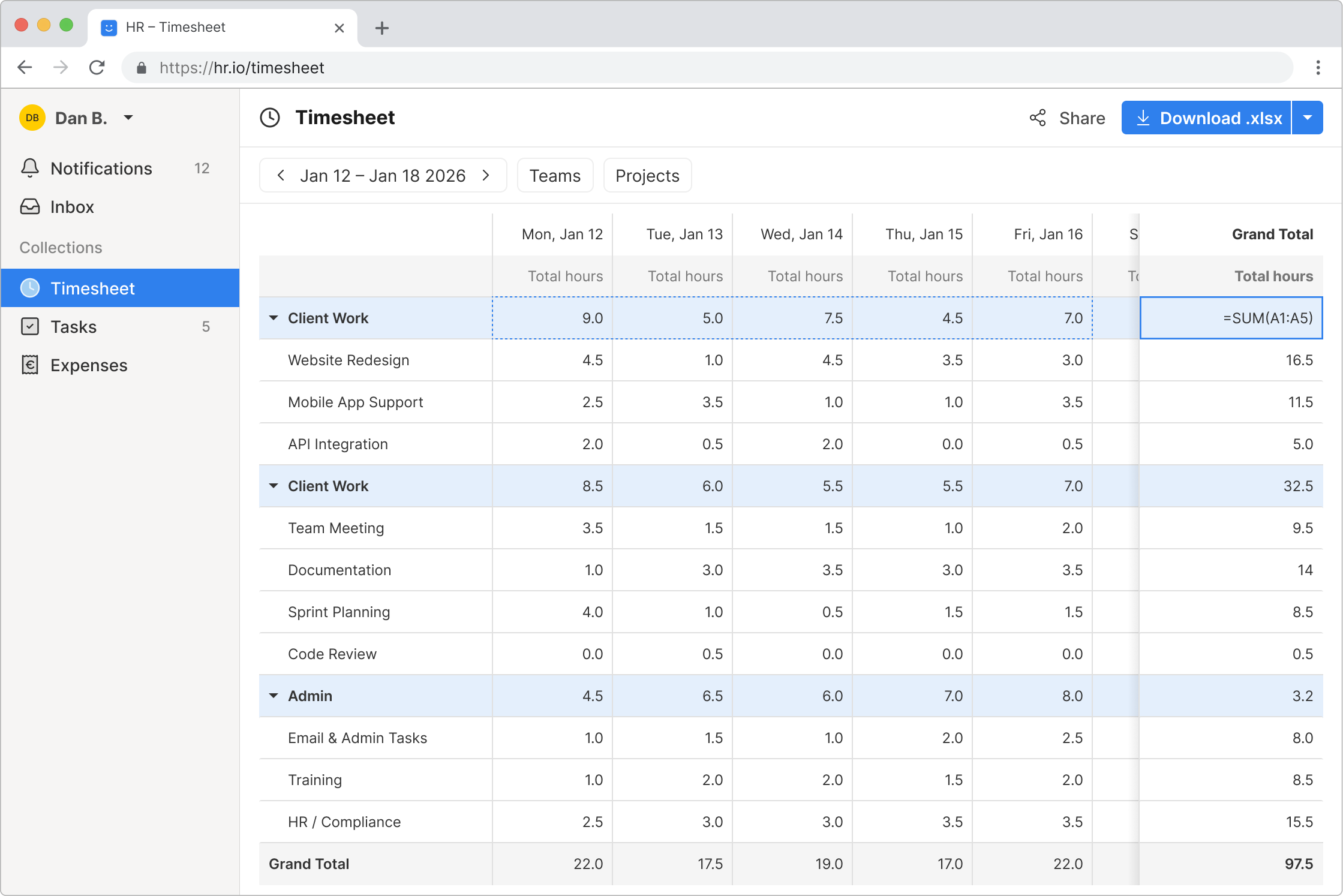Click the Notifications bell icon
The image size is (1343, 896).
click(30, 168)
